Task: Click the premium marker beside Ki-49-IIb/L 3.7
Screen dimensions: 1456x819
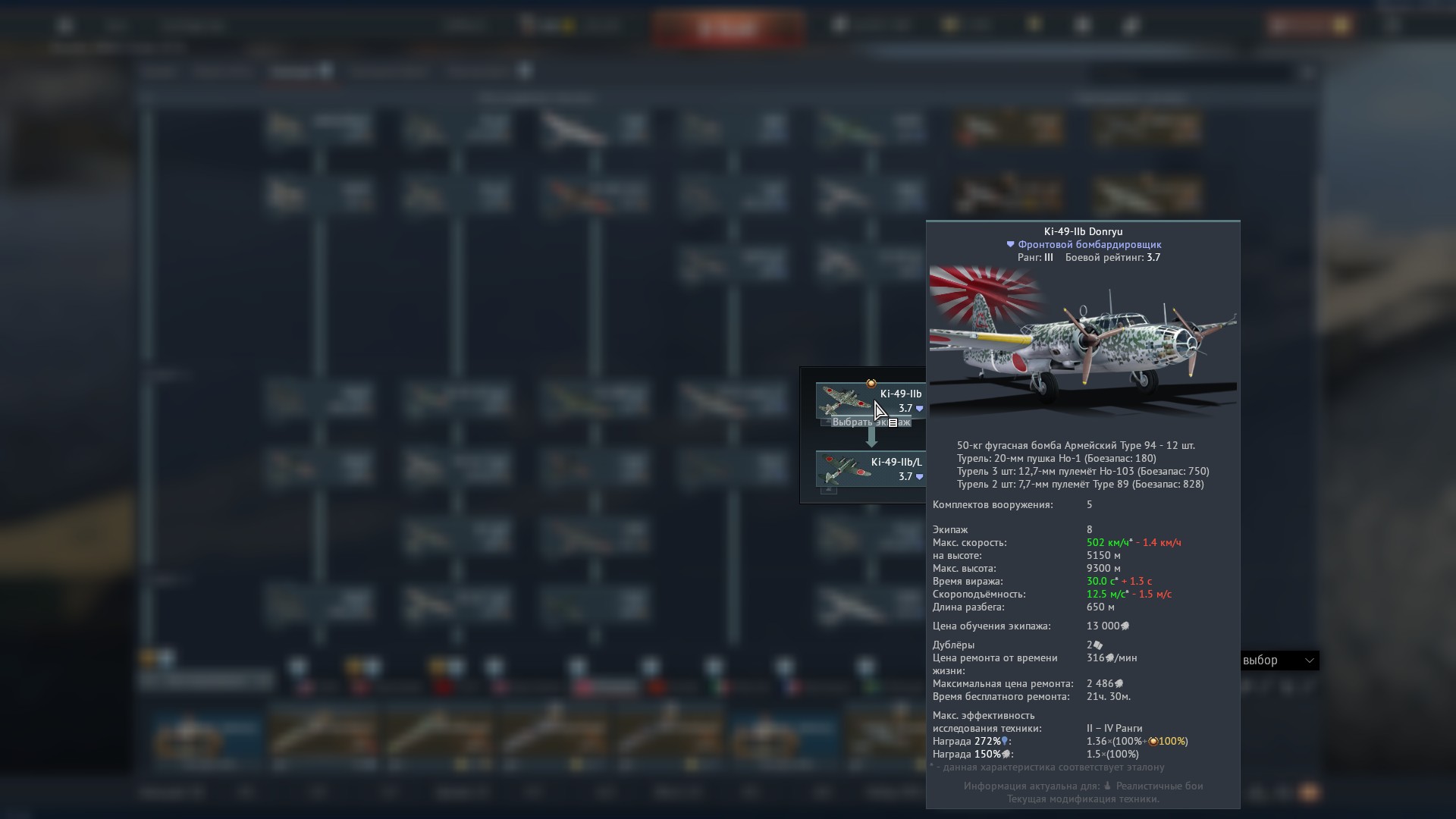Action: [x=920, y=477]
